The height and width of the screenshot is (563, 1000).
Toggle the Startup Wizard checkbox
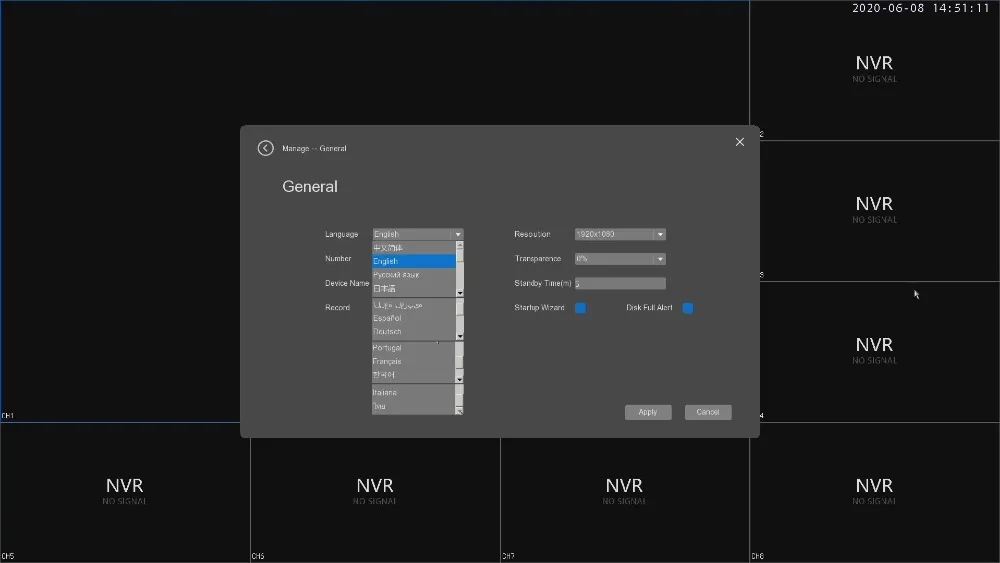tap(580, 308)
